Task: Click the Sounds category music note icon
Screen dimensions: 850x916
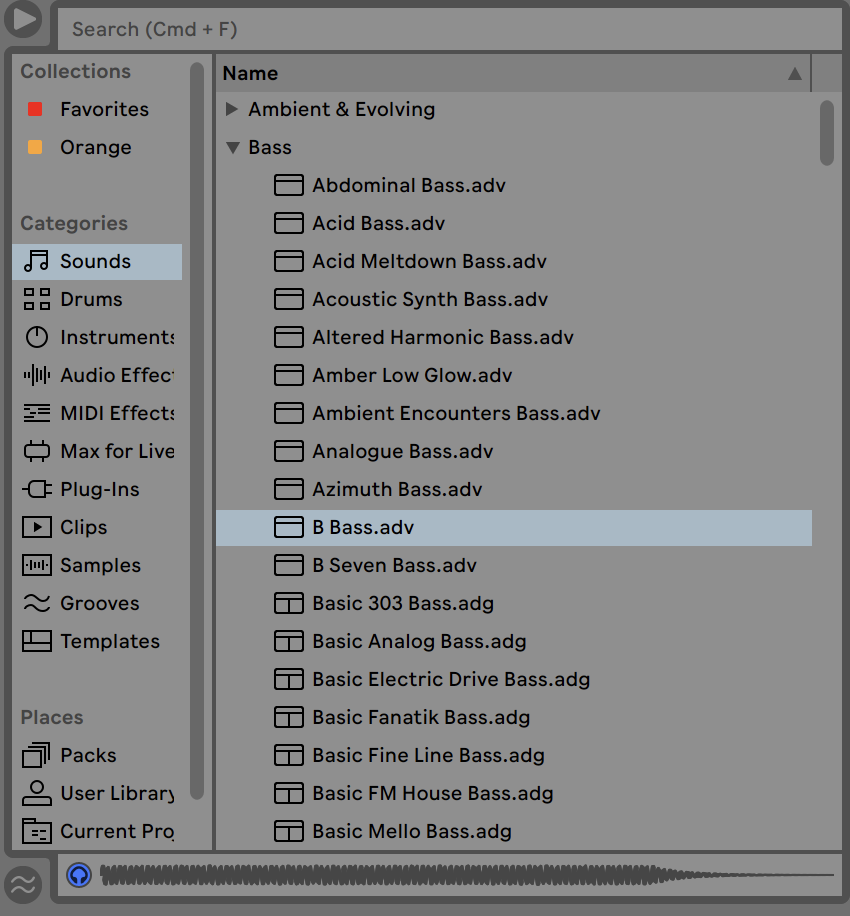Action: [36, 261]
